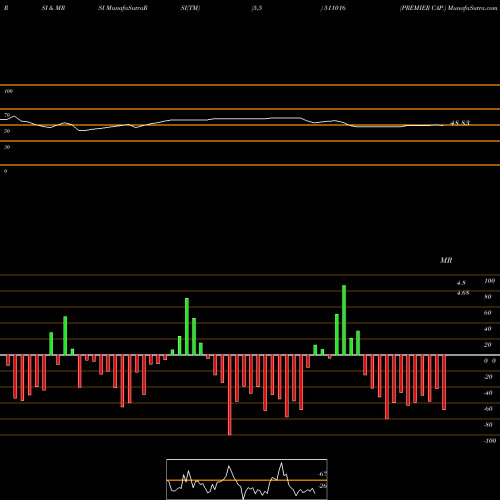500x500 pixels.
Task: Click the 100 axis label in RSI panel
Action: click(x=8, y=91)
